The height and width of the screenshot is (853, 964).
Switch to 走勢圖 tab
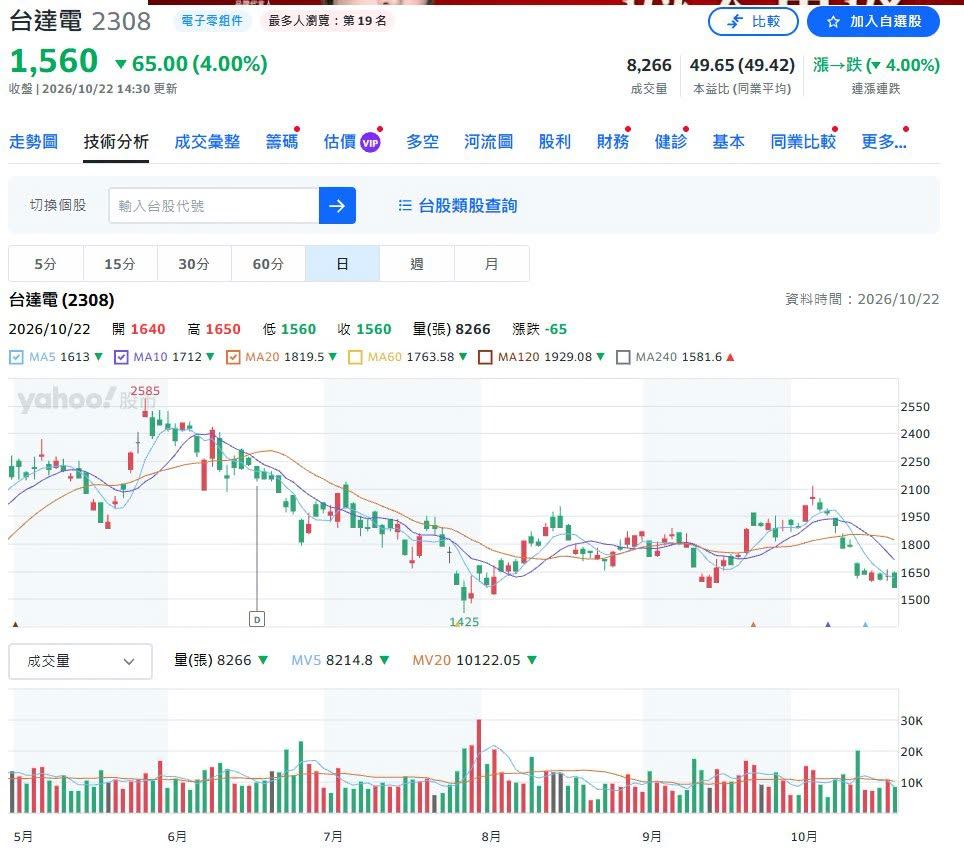33,141
